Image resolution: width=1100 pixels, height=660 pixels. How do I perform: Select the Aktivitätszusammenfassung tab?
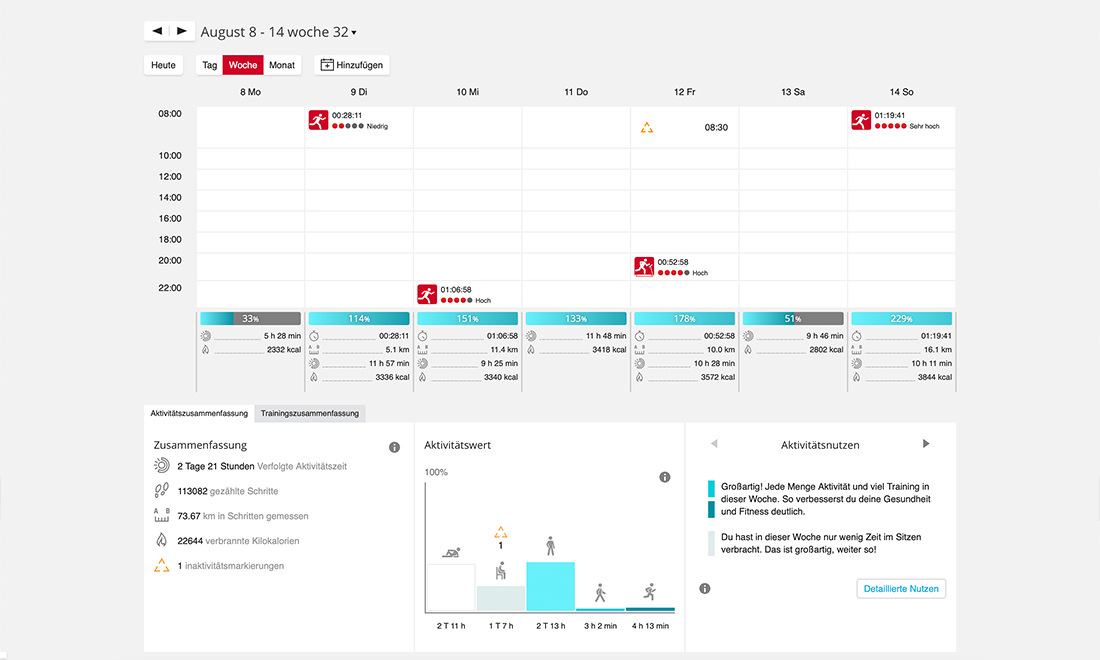[199, 413]
